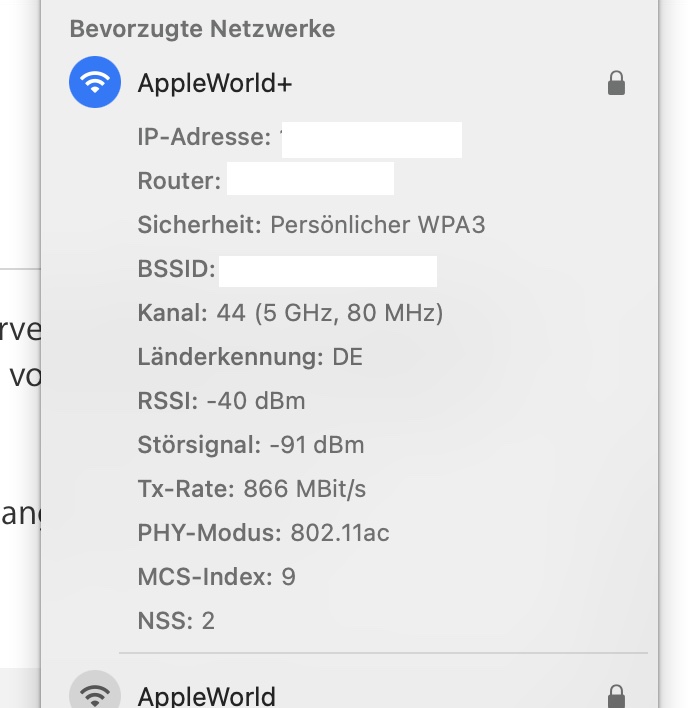Click the RSSI -40 dBm row
The image size is (688, 708).
221,401
